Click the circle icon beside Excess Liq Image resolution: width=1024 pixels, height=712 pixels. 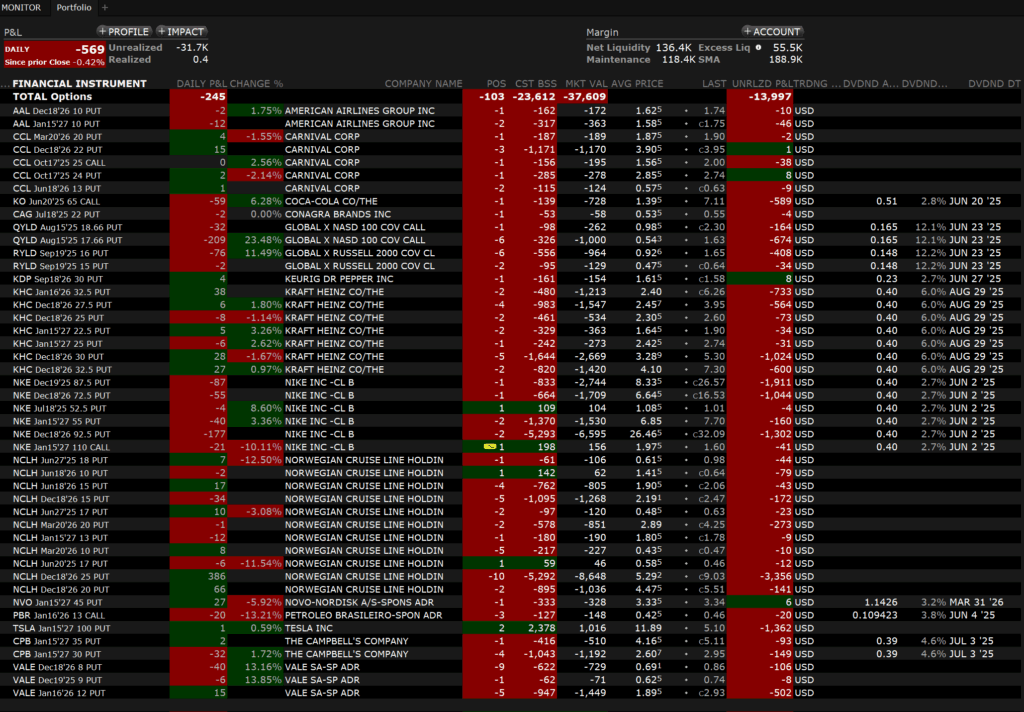758,47
